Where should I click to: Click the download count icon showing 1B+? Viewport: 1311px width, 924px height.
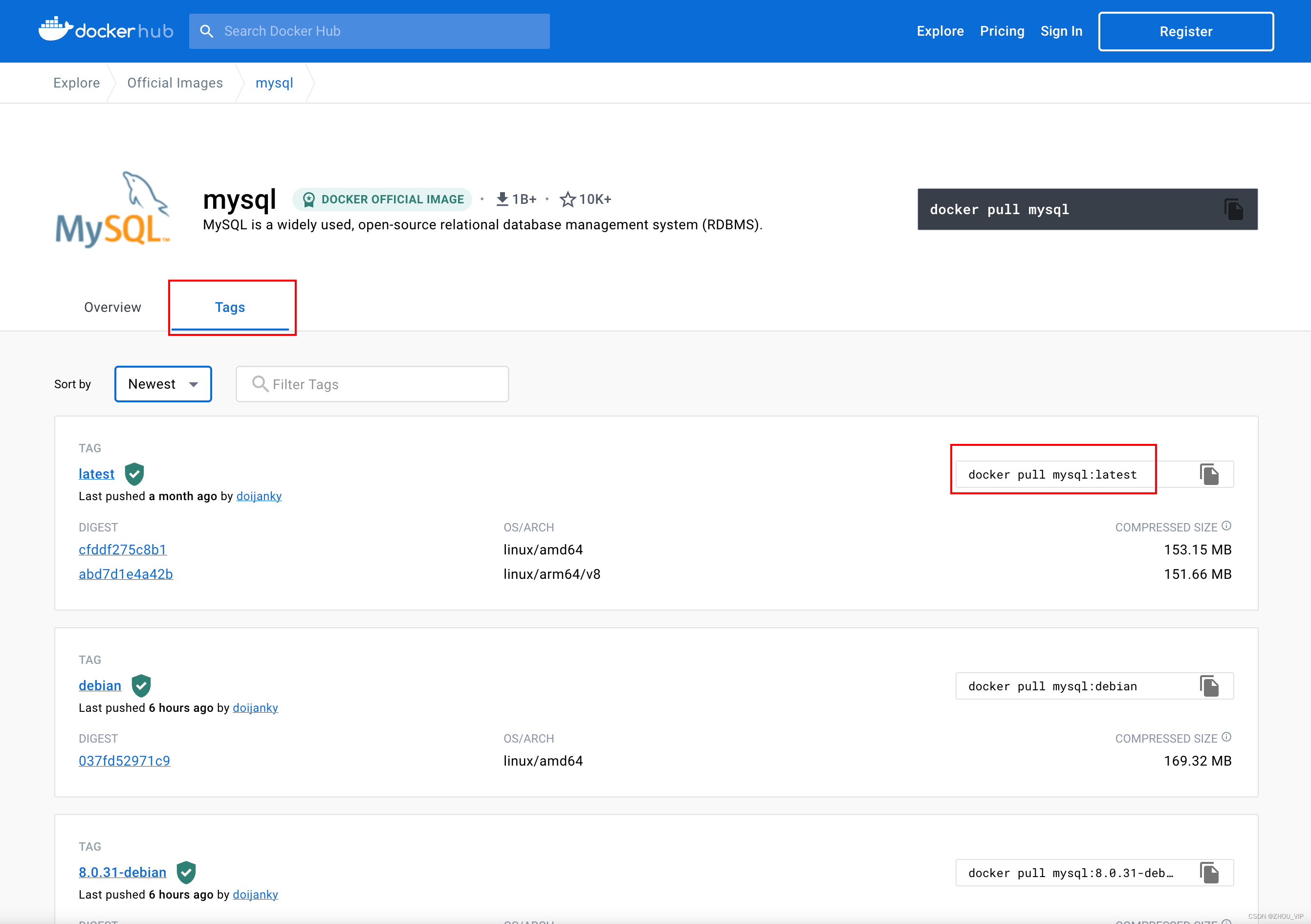503,199
